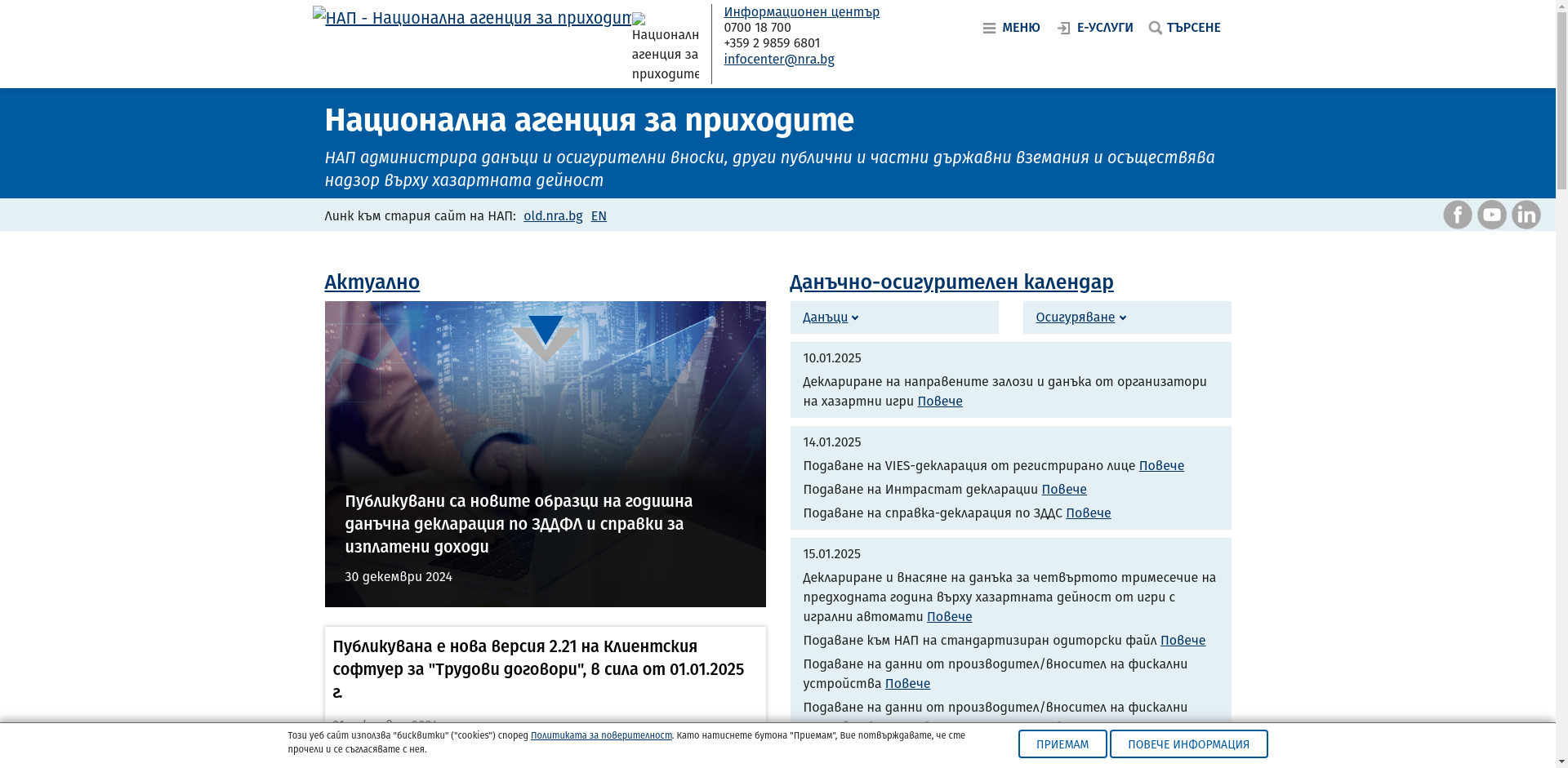Email infocenter@nra.bg via its link
The height and width of the screenshot is (768, 1568).
click(779, 59)
